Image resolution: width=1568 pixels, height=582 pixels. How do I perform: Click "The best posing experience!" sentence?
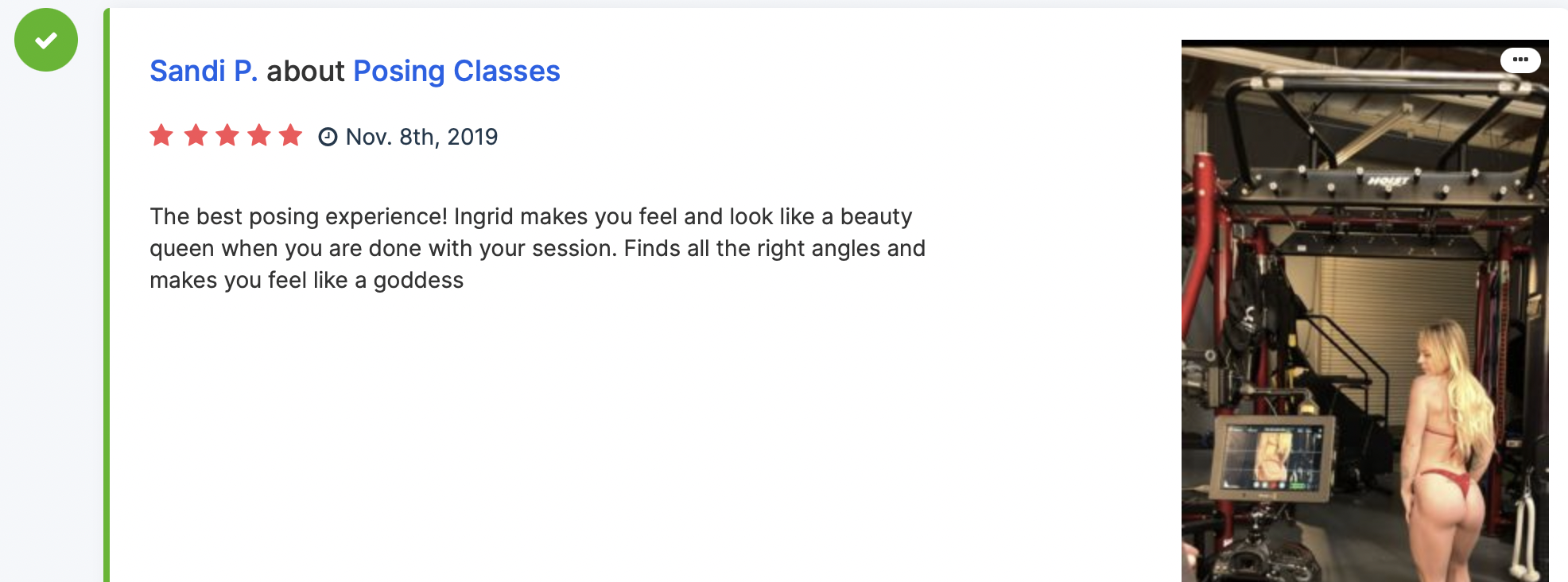[298, 216]
